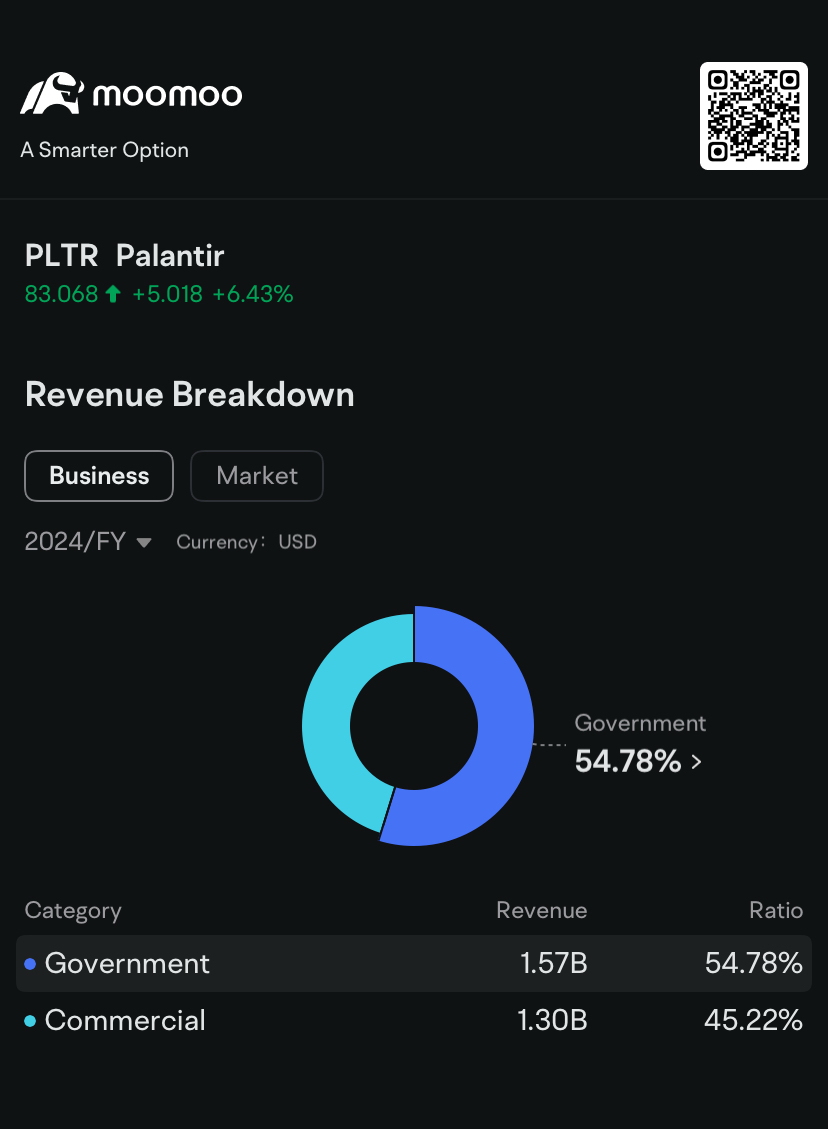Click the A Smarter Option tagline

[104, 150]
